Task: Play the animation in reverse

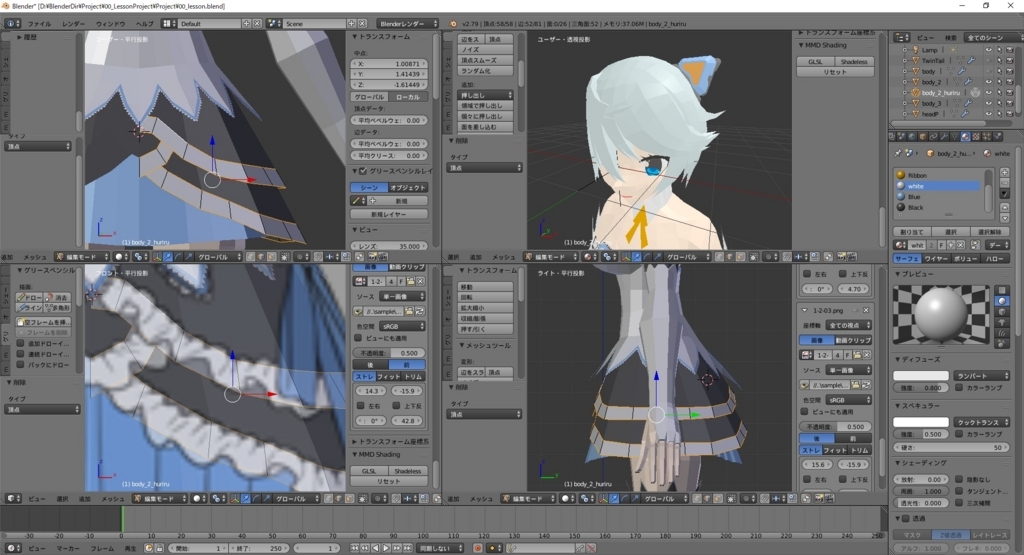Action: coord(376,548)
